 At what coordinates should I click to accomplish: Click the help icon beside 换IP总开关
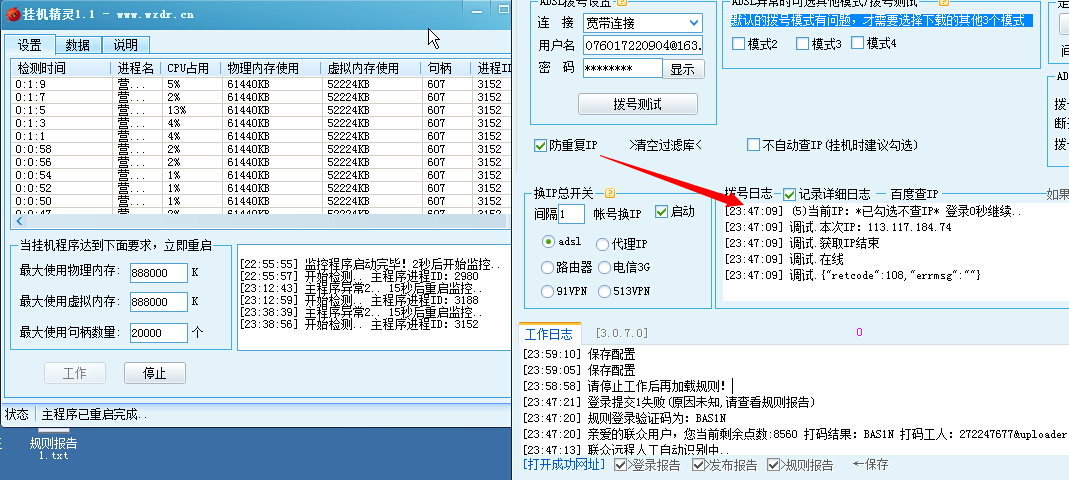[610, 193]
